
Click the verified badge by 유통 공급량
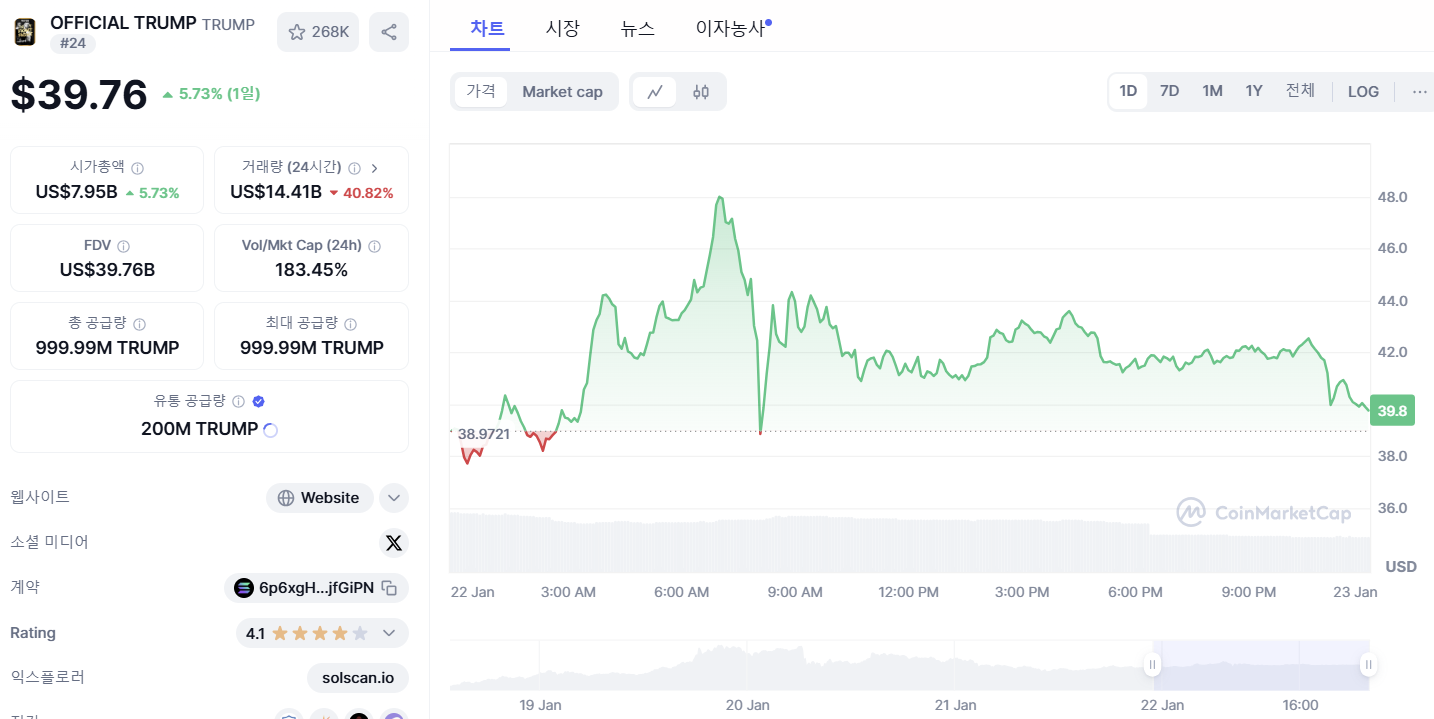[259, 401]
